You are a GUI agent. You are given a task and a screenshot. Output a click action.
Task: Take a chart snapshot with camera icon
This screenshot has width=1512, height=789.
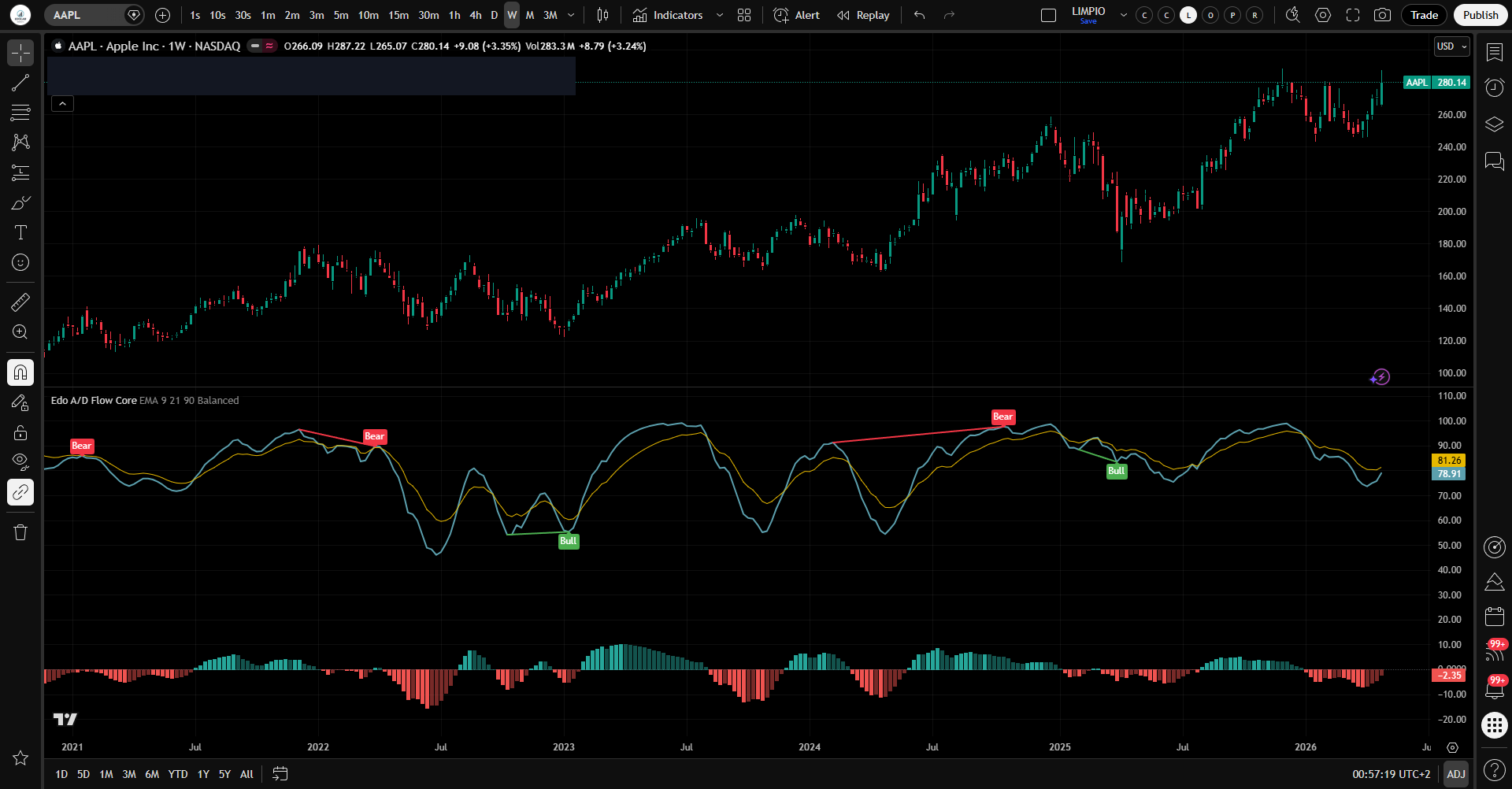pyautogui.click(x=1382, y=15)
